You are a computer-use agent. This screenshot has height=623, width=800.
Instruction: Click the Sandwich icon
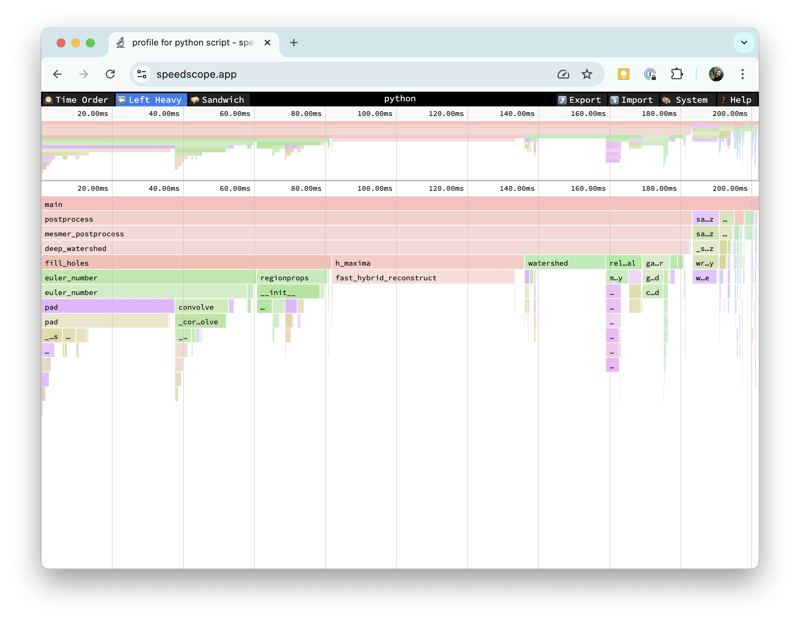(x=194, y=99)
